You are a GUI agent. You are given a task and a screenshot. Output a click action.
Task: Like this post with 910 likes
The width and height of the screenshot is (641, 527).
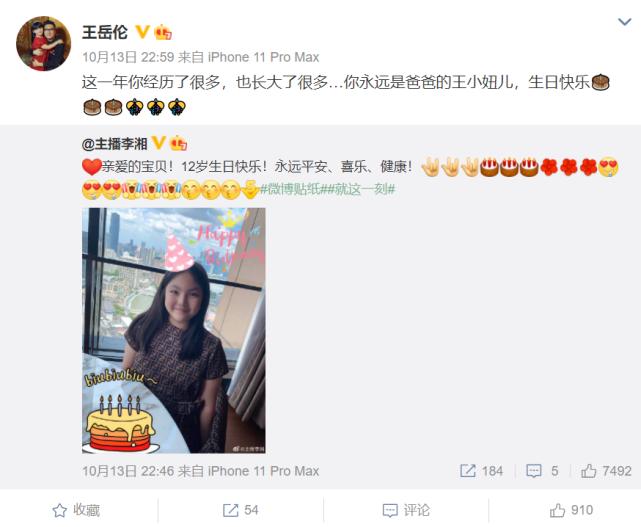571,510
